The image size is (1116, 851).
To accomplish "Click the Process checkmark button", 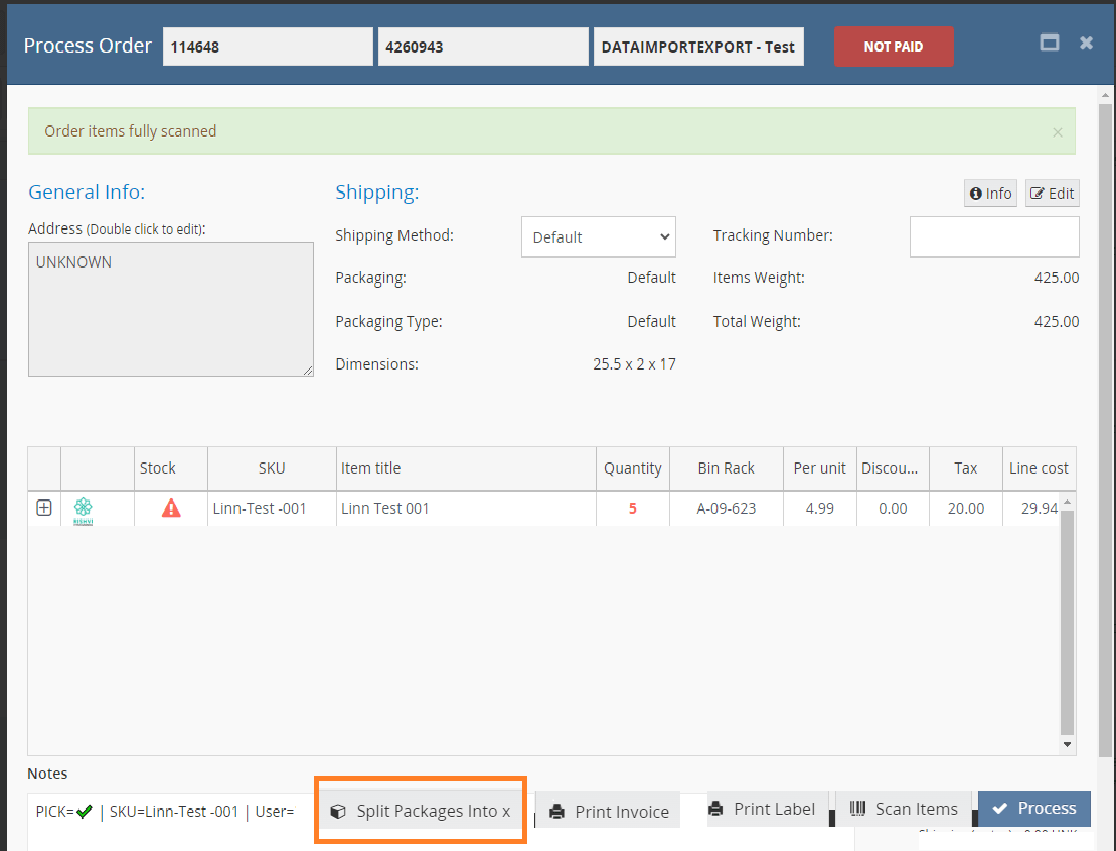I will (1034, 808).
